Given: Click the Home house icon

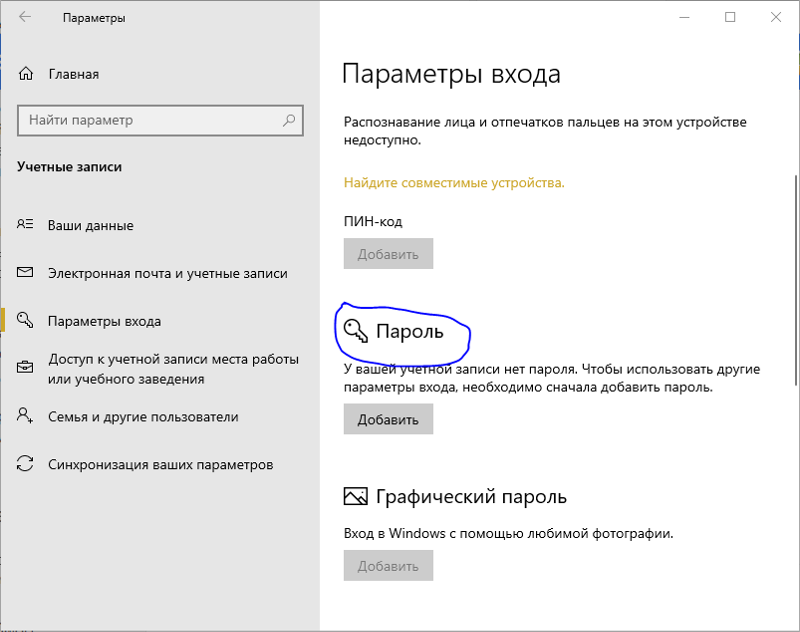Looking at the screenshot, I should 26,74.
